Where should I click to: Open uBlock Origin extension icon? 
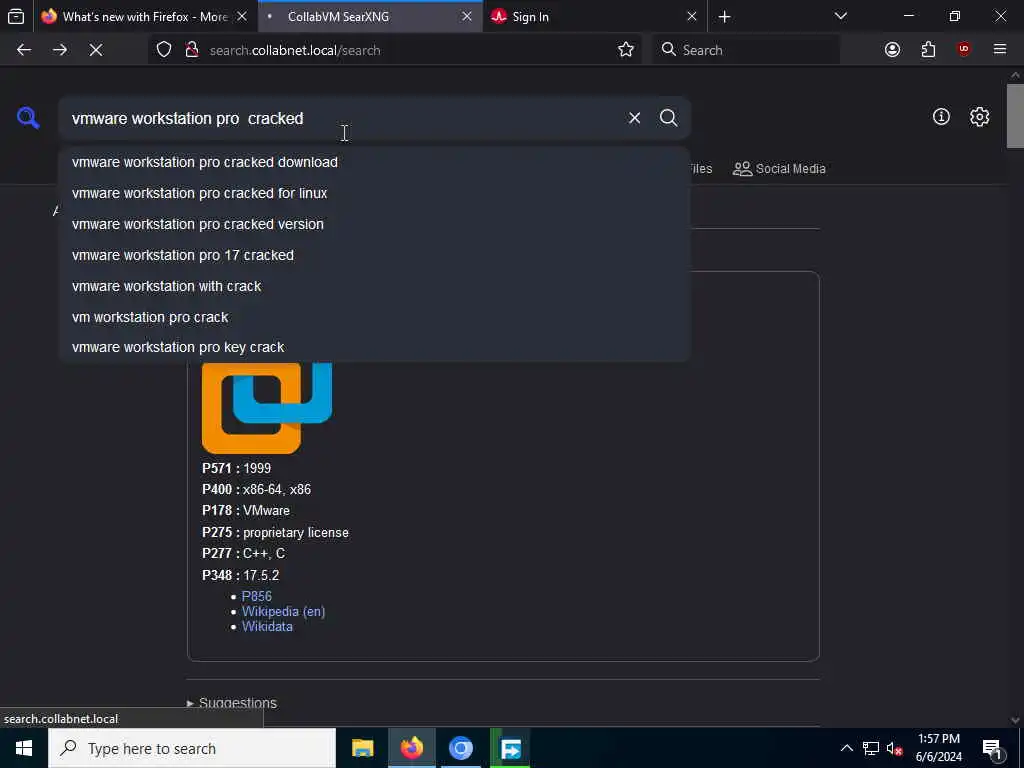(x=964, y=50)
